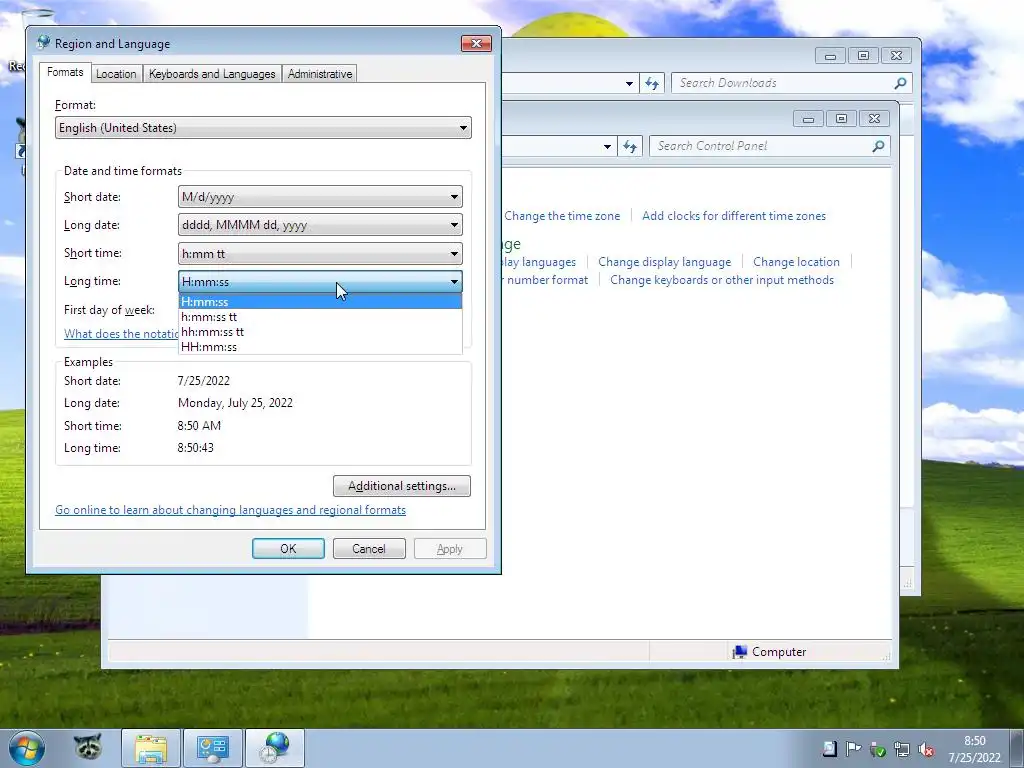Switch to Control Panel taskbar button

(x=212, y=748)
